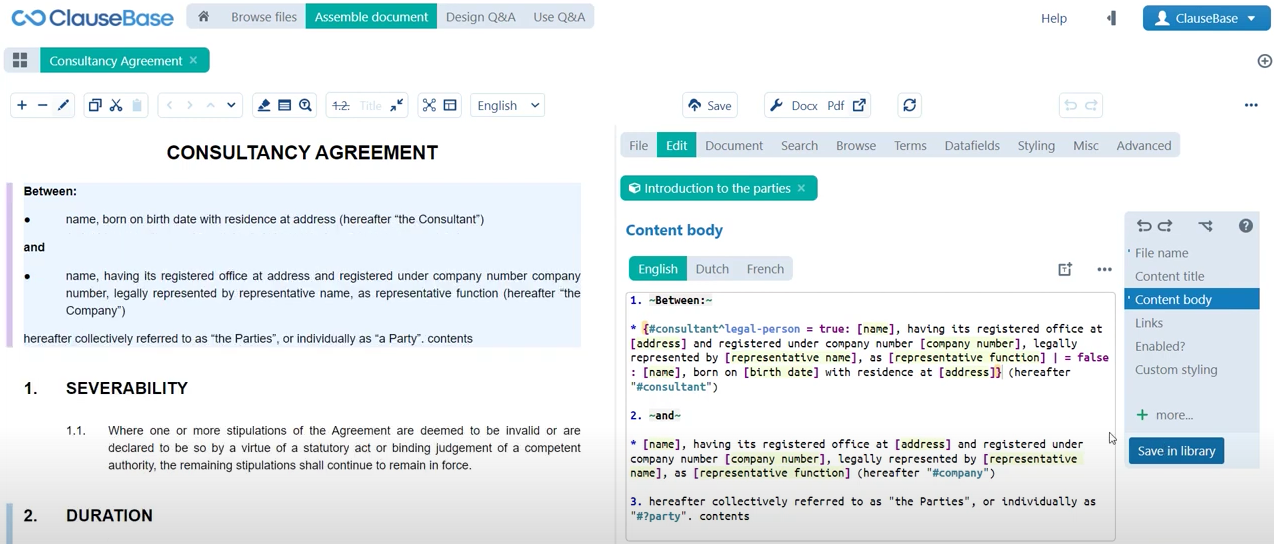The width and height of the screenshot is (1274, 544).
Task: Close the Consultancy Agreement tab
Action: [x=193, y=61]
